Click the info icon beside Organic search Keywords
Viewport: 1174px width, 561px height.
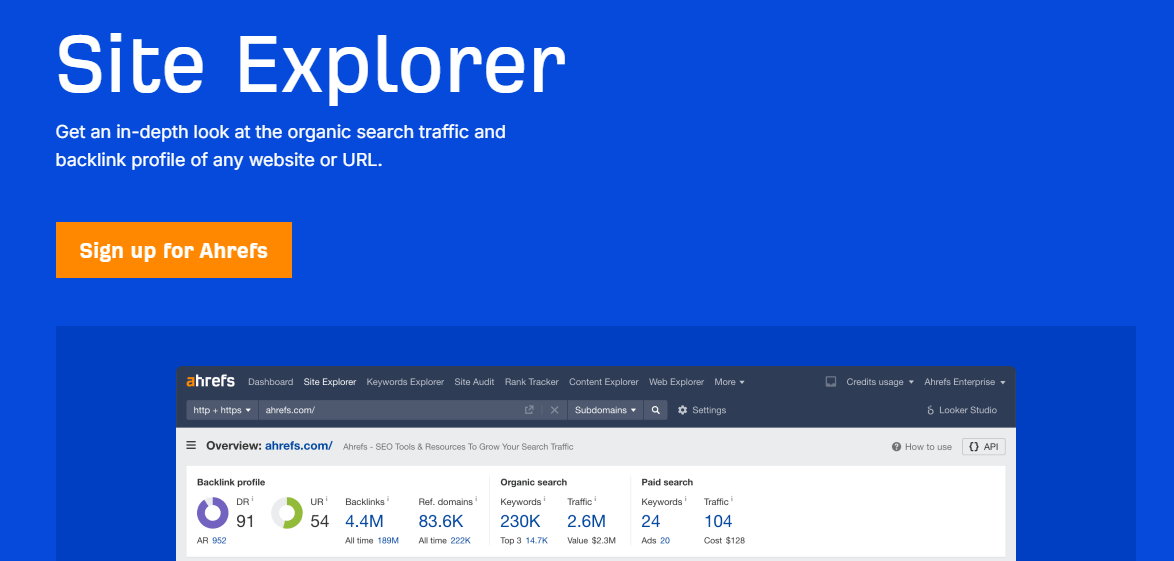tap(544, 498)
